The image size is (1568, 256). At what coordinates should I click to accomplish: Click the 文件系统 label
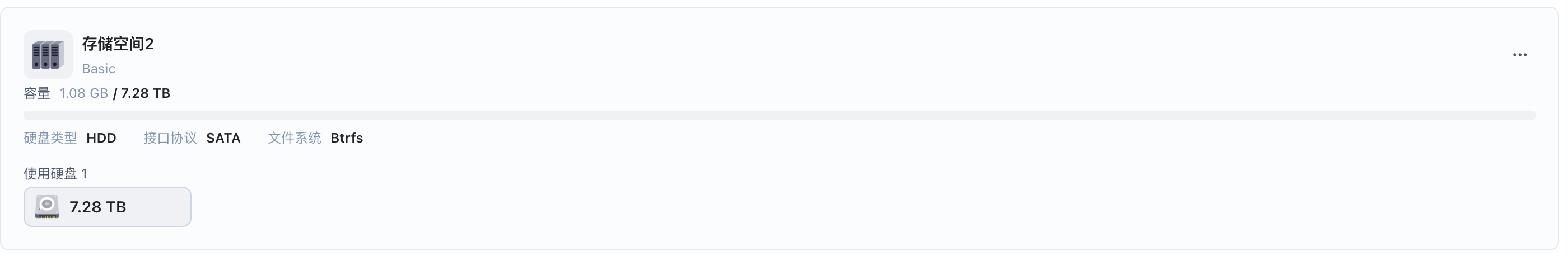click(x=295, y=138)
